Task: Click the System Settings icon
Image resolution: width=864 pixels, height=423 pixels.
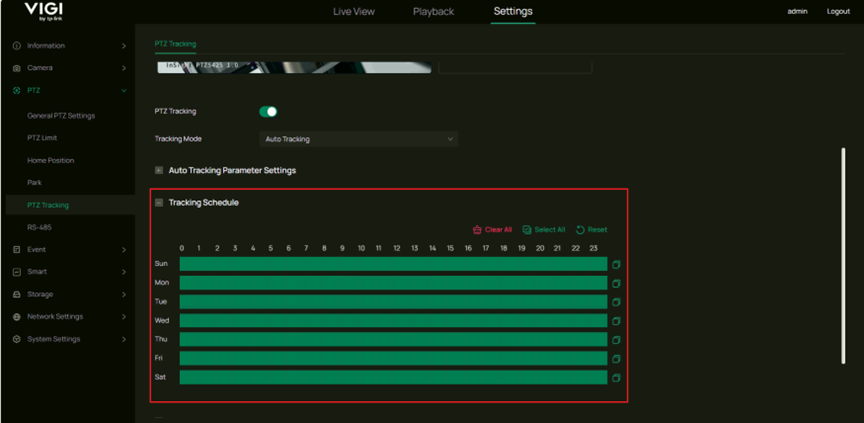Action: click(x=17, y=339)
